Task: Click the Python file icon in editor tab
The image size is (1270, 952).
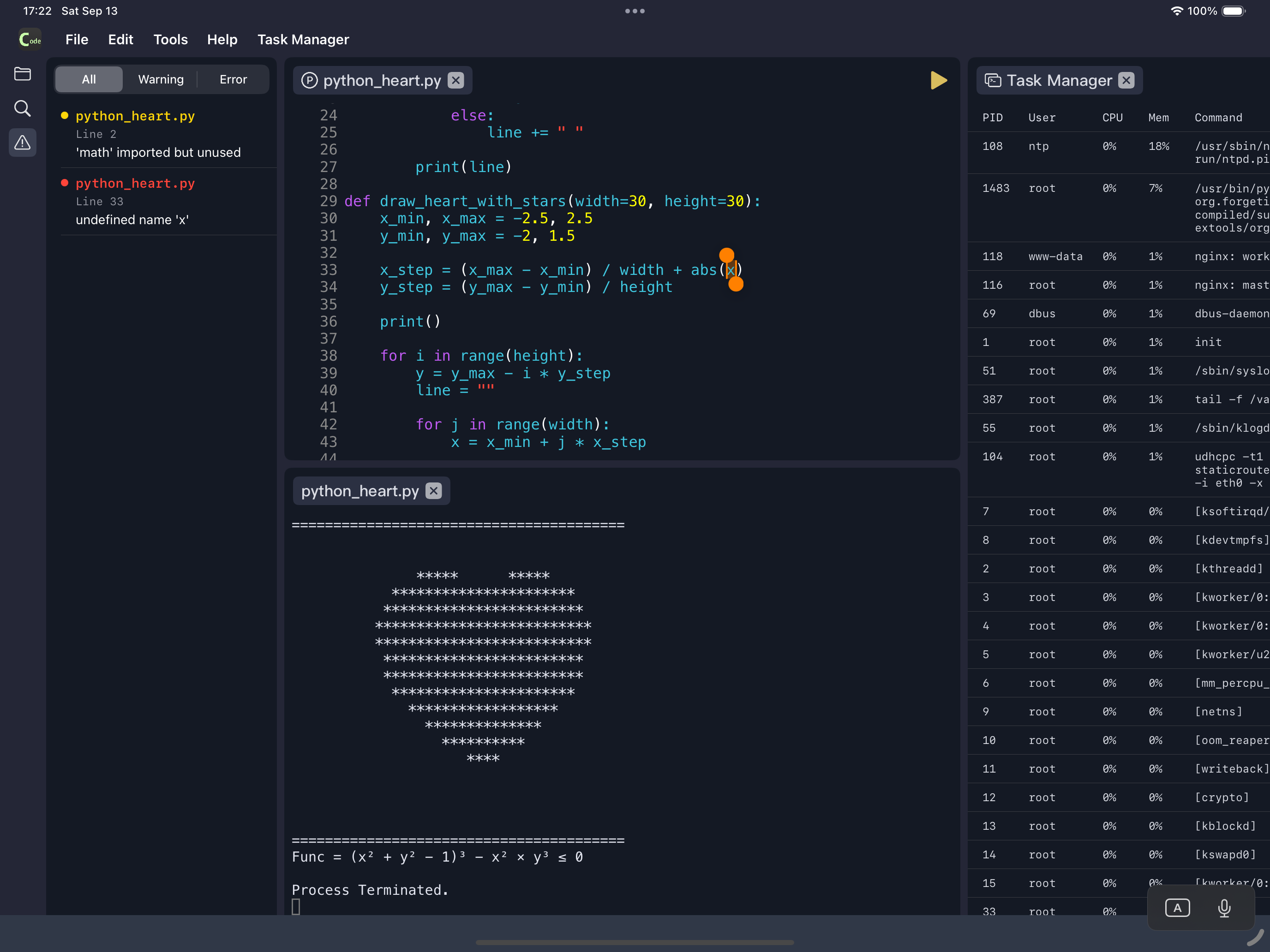Action: click(310, 80)
